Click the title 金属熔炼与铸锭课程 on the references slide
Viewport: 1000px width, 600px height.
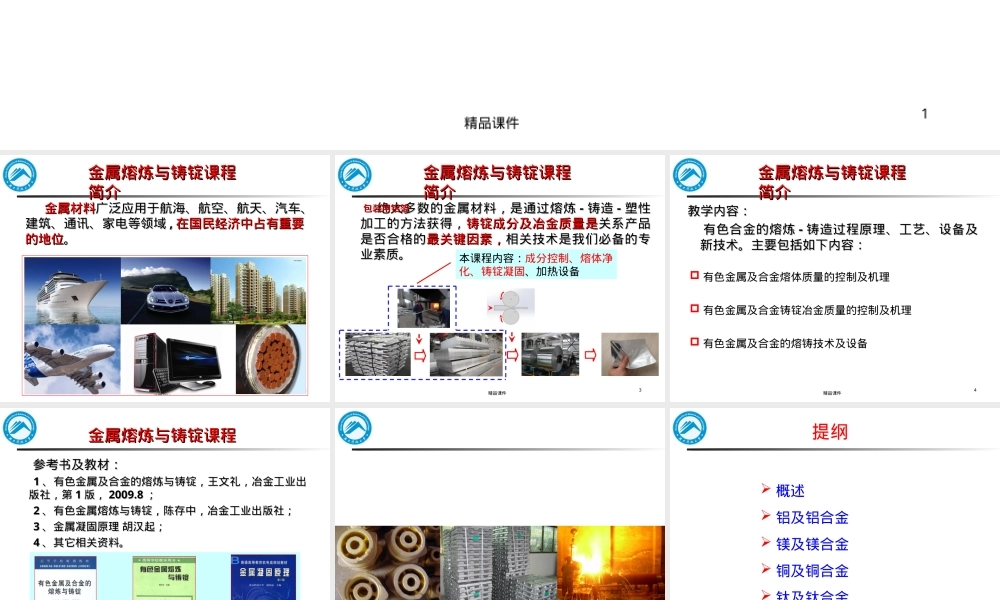click(x=162, y=435)
